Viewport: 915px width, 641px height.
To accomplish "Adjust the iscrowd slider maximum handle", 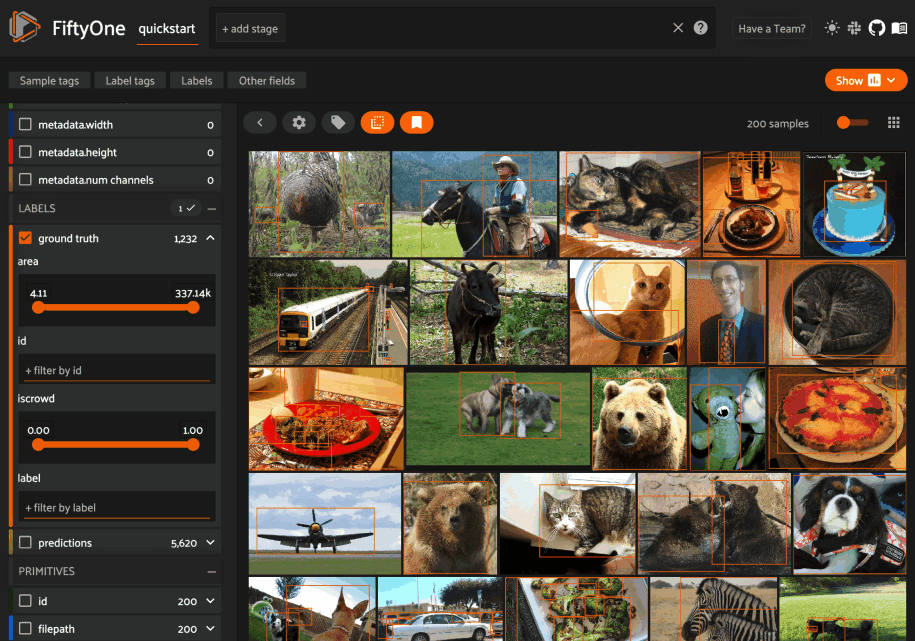I will click(193, 444).
